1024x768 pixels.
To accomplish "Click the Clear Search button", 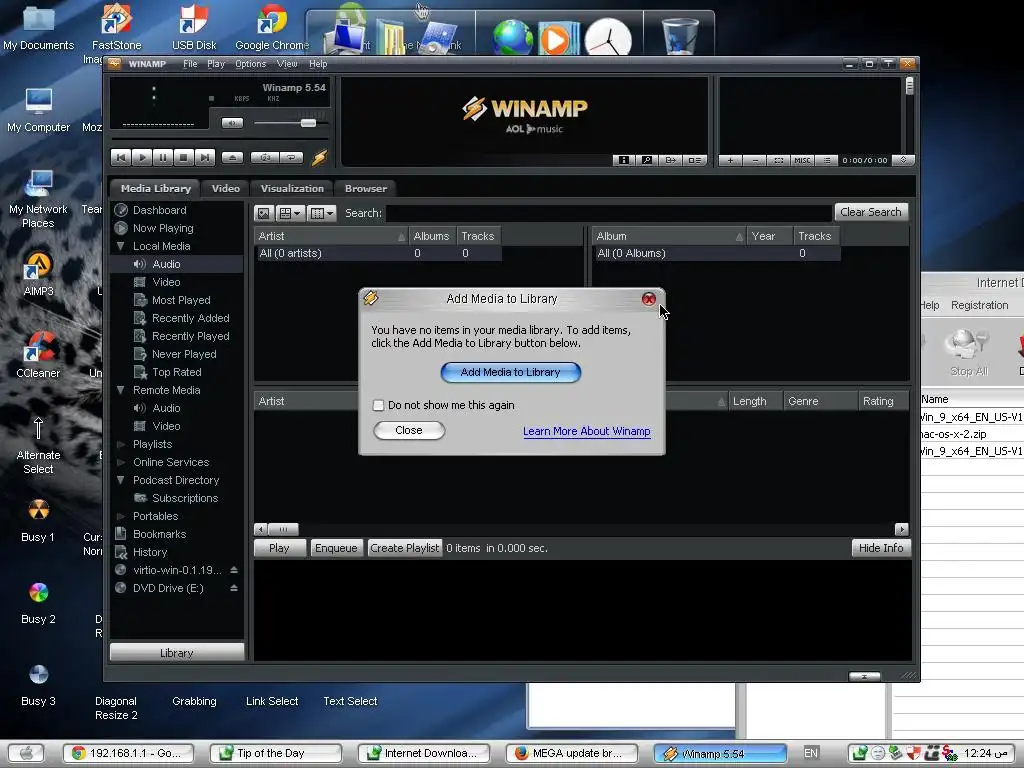I will pos(871,212).
